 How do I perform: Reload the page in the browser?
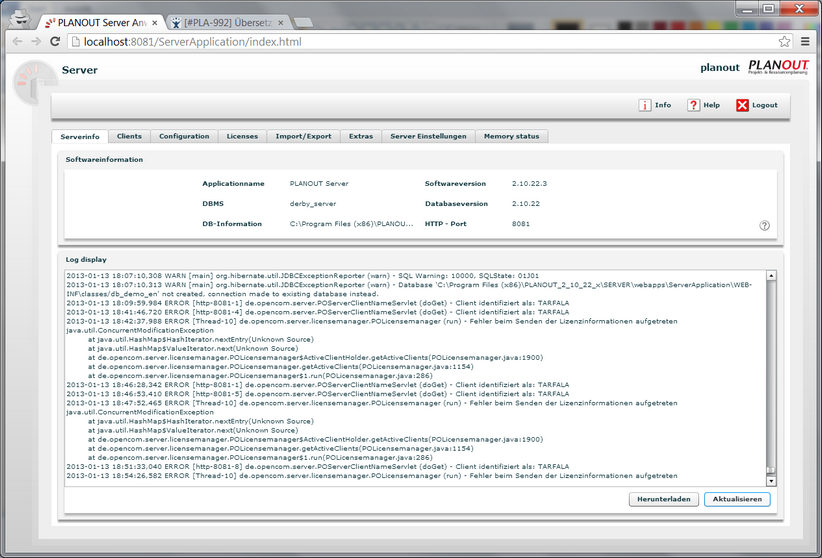pos(55,41)
